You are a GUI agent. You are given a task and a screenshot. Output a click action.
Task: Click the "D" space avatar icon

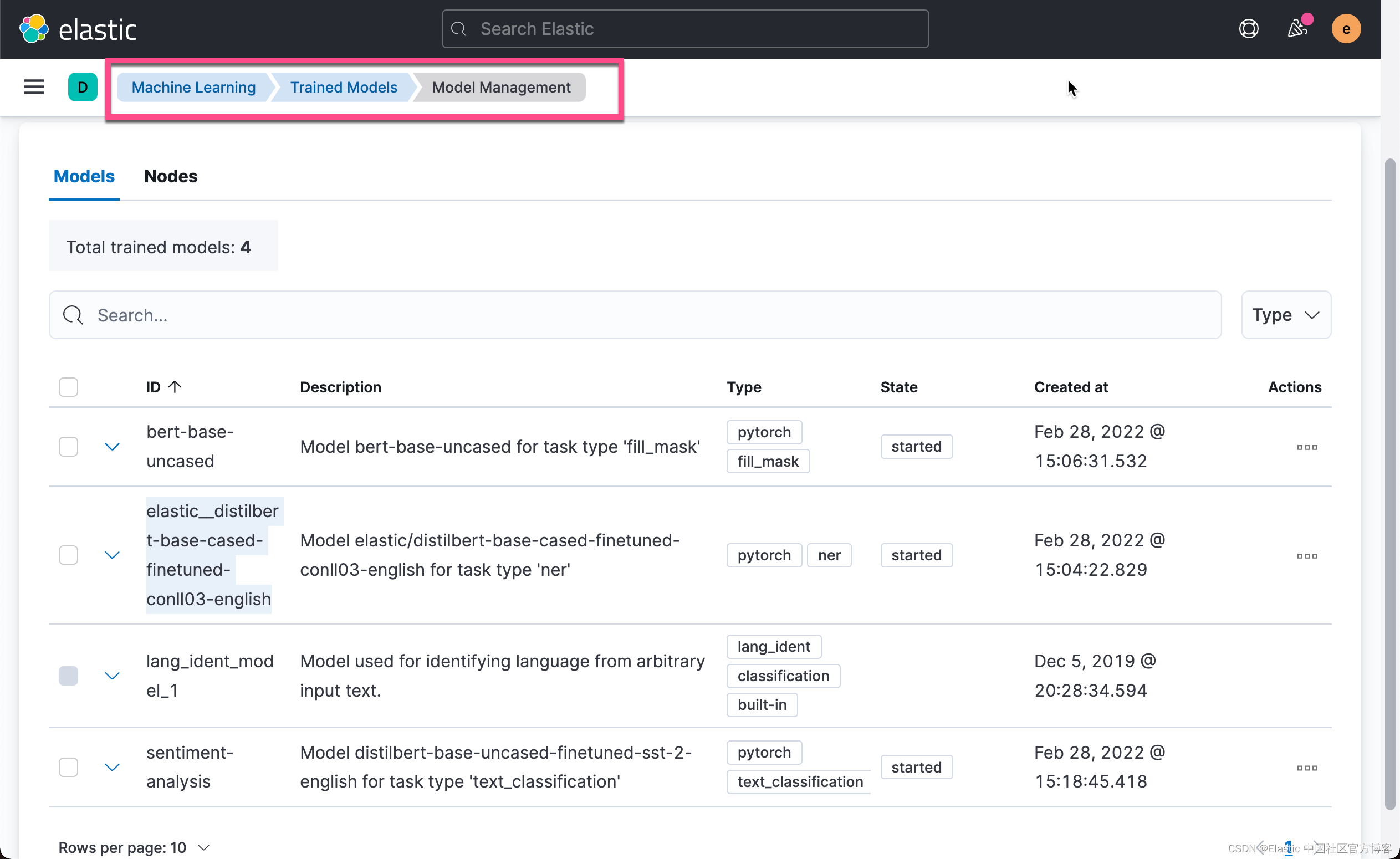83,87
